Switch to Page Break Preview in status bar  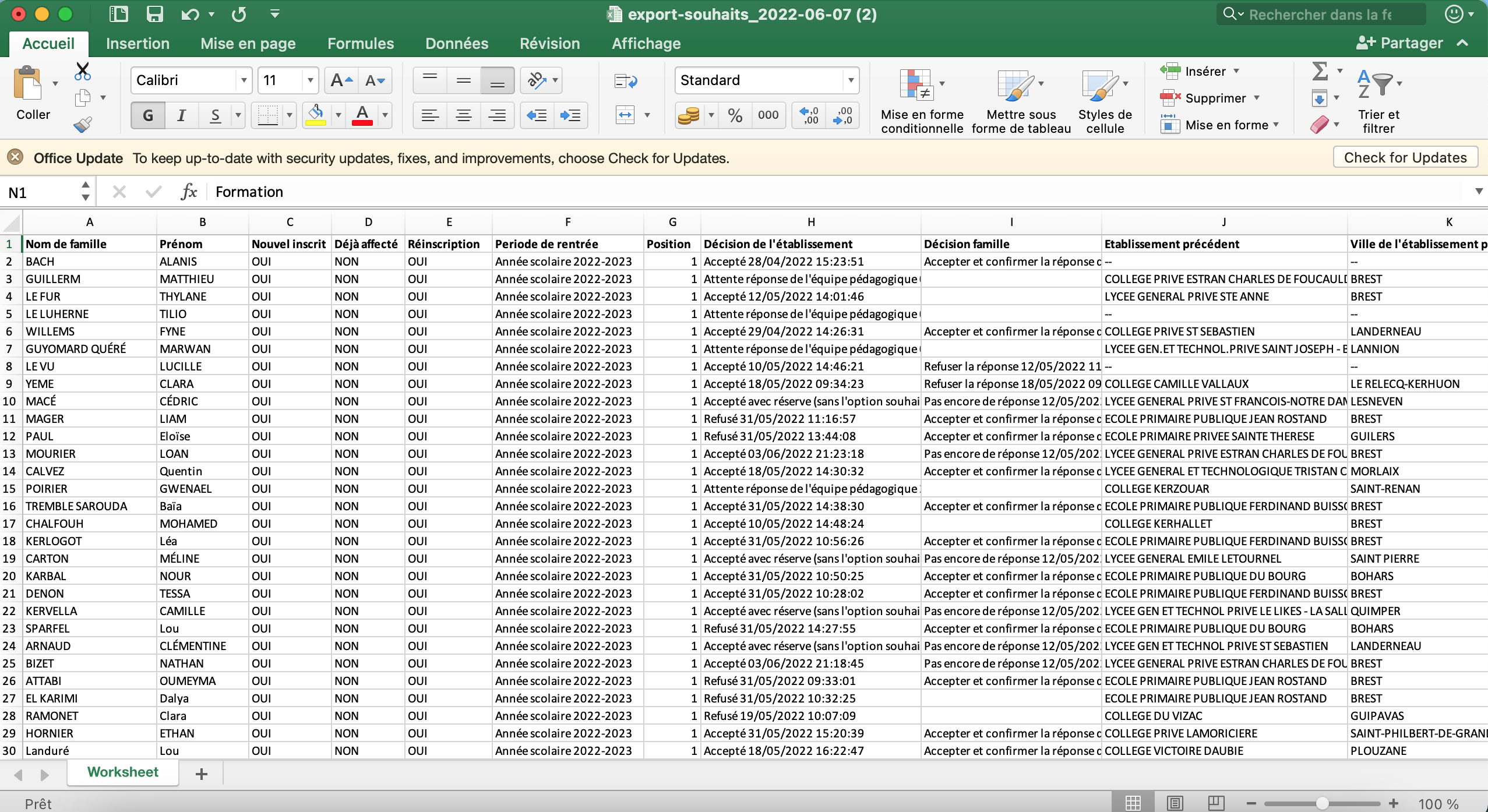click(1216, 803)
